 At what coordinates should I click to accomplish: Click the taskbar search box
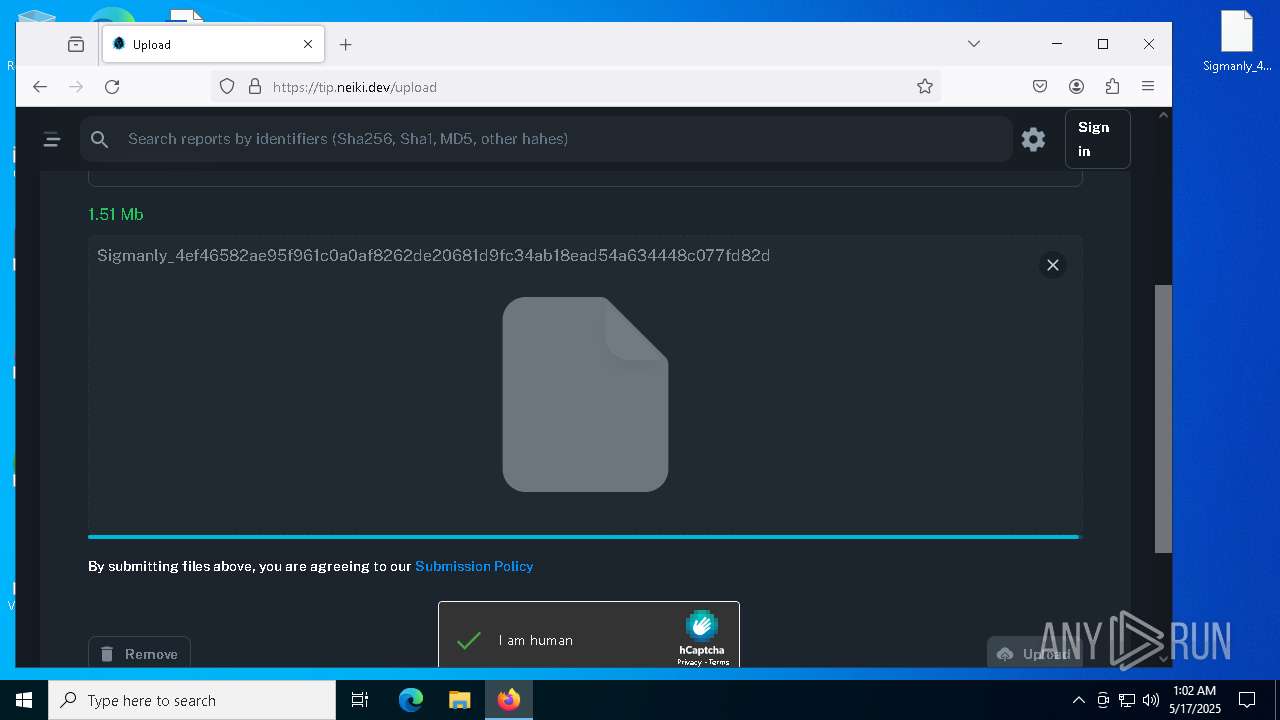192,700
